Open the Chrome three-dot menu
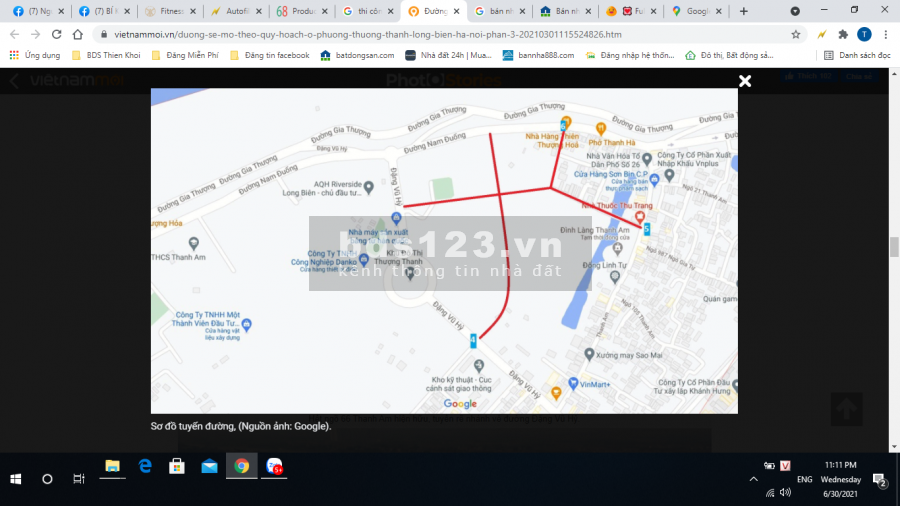 click(x=886, y=34)
